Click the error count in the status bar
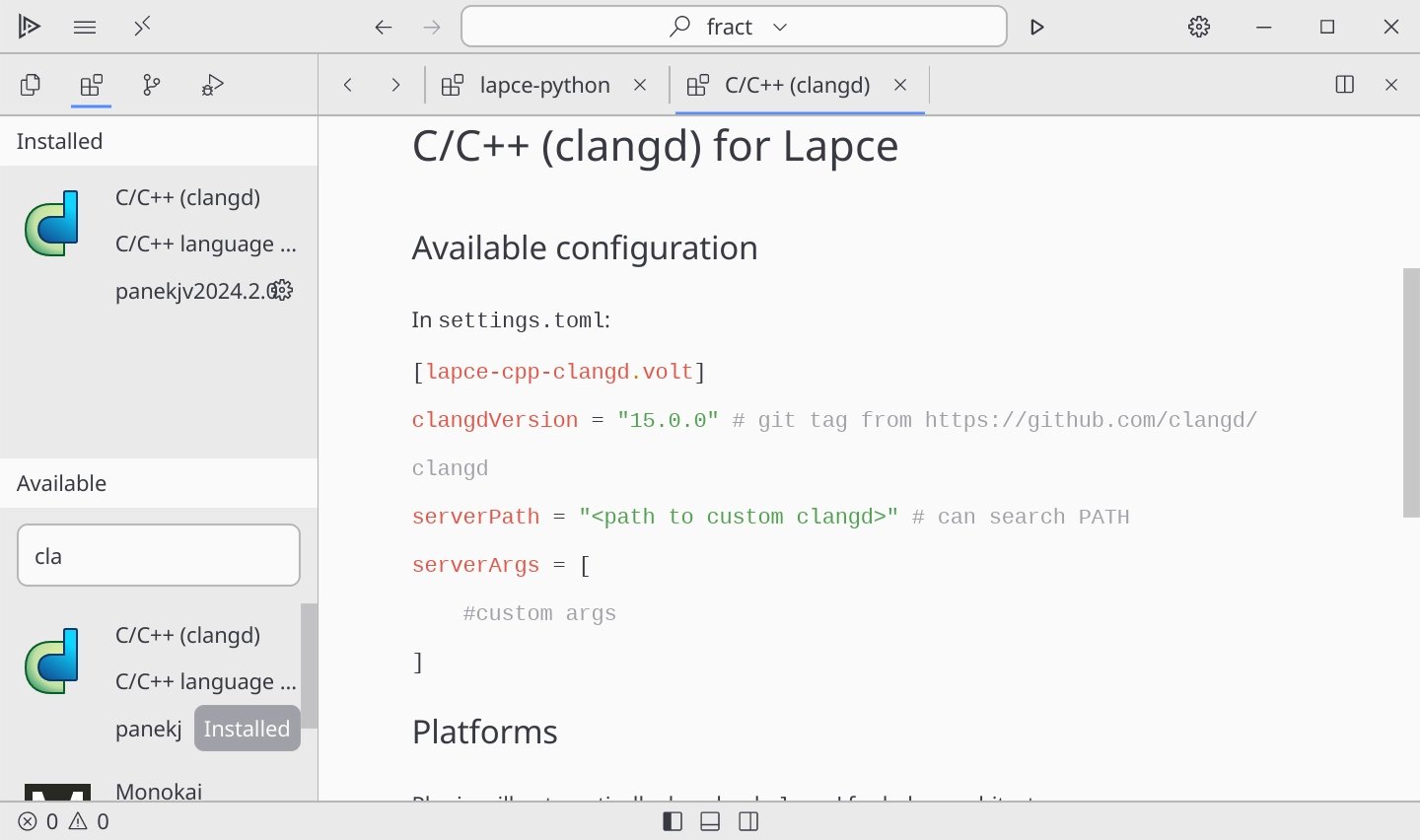Image resolution: width=1420 pixels, height=840 pixels. tap(39, 821)
